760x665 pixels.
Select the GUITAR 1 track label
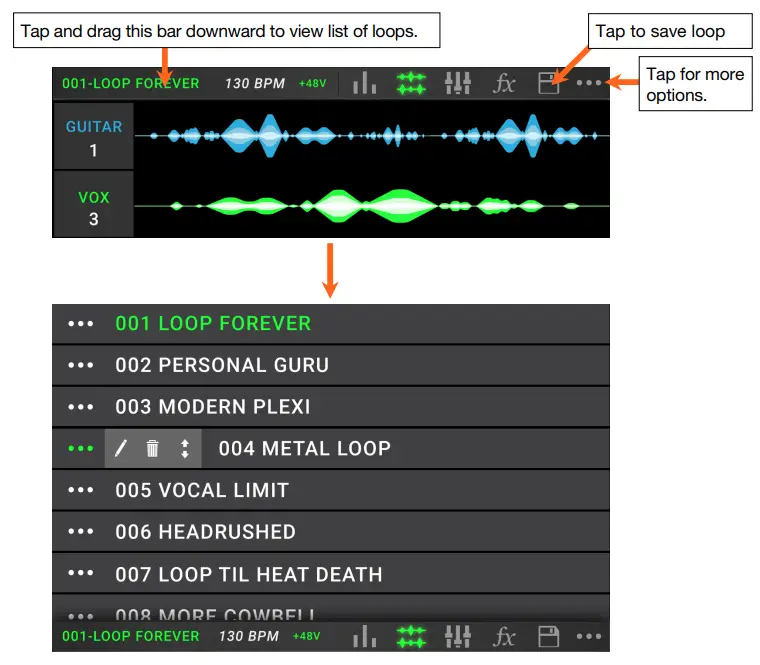(93, 137)
